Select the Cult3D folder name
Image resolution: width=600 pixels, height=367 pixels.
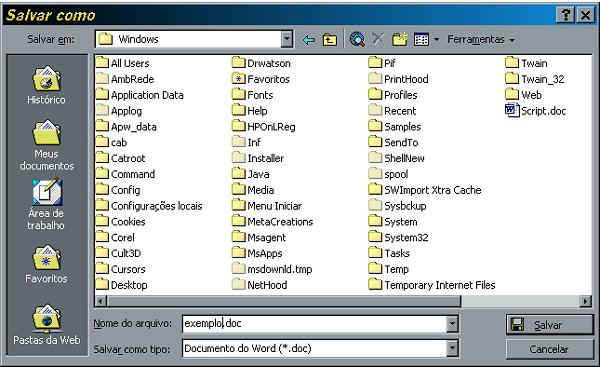126,253
